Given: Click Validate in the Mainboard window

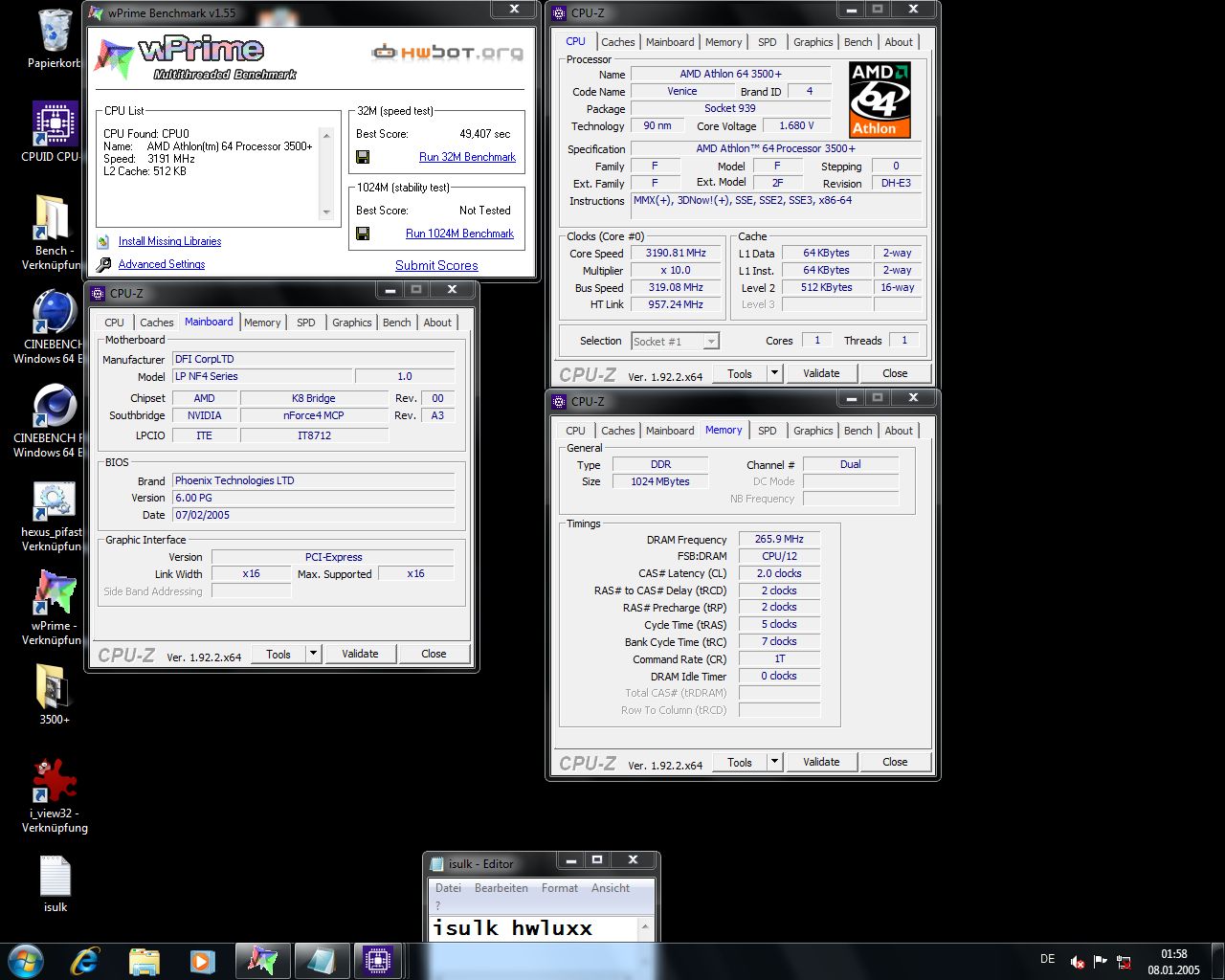Looking at the screenshot, I should tap(360, 654).
